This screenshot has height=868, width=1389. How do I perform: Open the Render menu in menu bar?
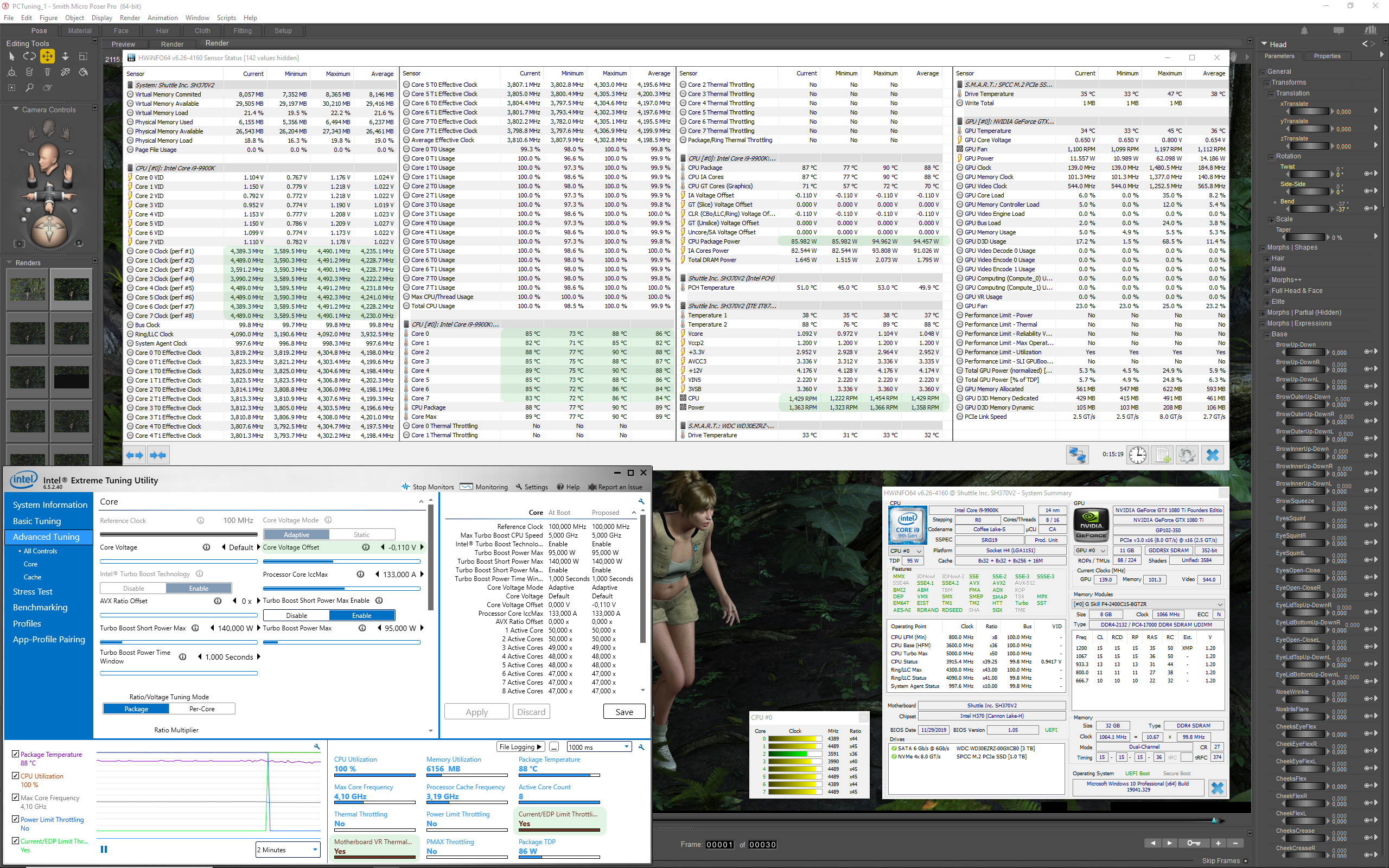(x=130, y=18)
